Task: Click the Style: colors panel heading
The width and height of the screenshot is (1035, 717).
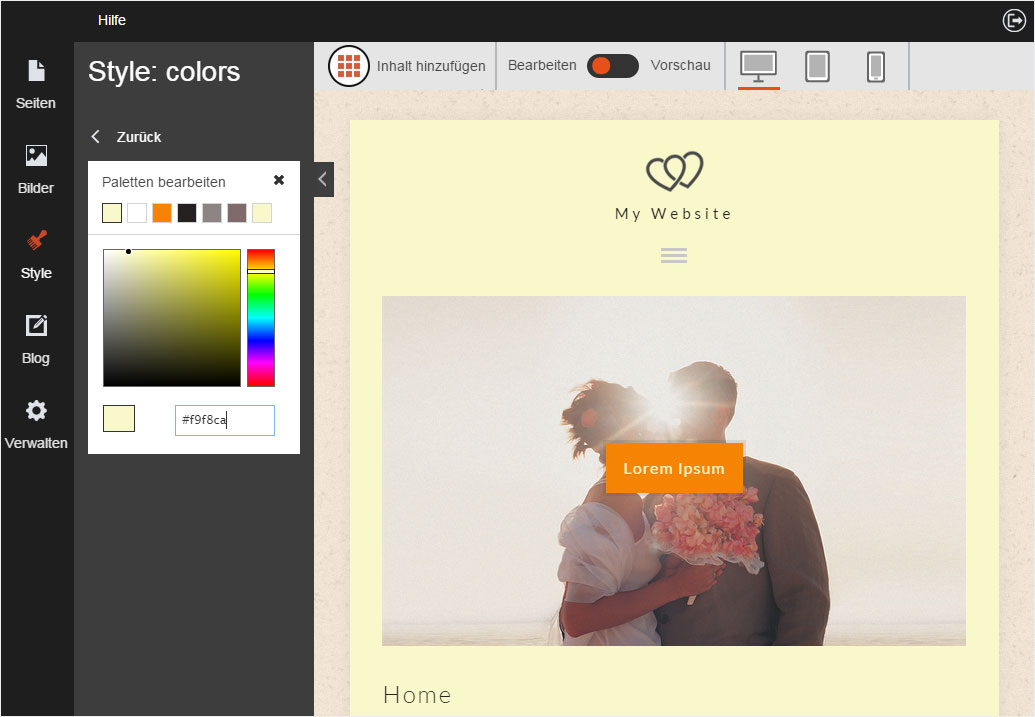Action: click(164, 71)
